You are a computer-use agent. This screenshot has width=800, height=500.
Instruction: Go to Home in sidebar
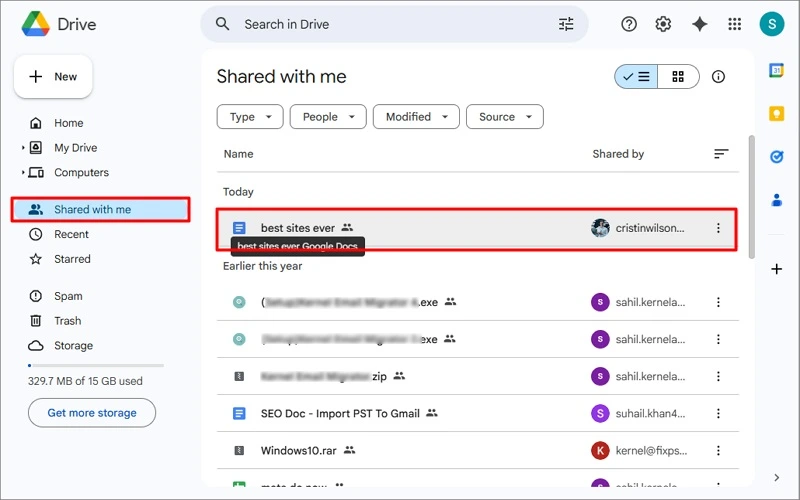[68, 123]
